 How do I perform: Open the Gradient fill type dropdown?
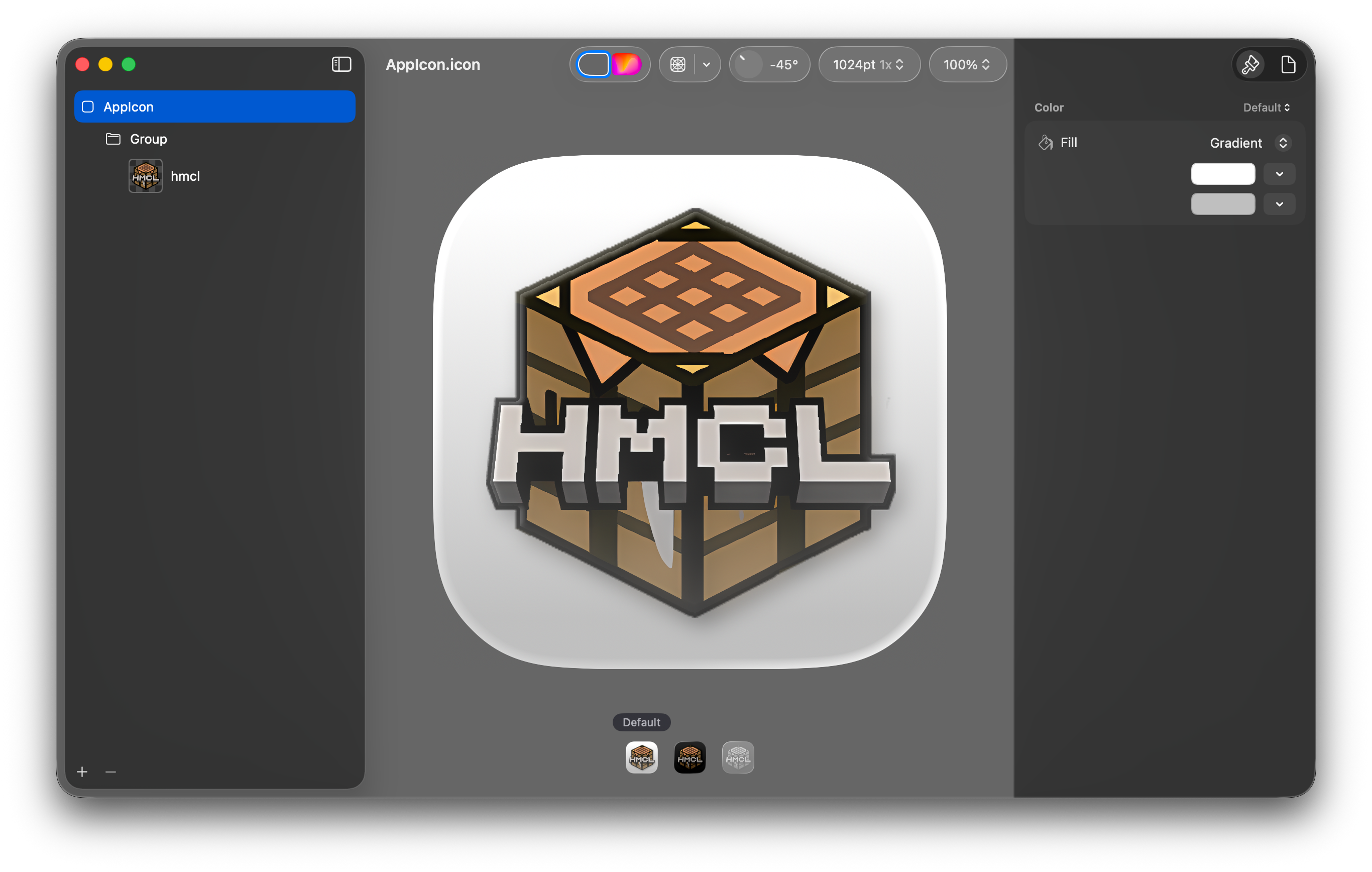click(x=1283, y=143)
